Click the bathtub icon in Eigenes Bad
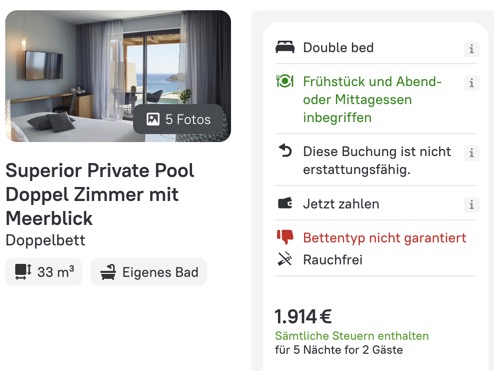 tap(108, 272)
